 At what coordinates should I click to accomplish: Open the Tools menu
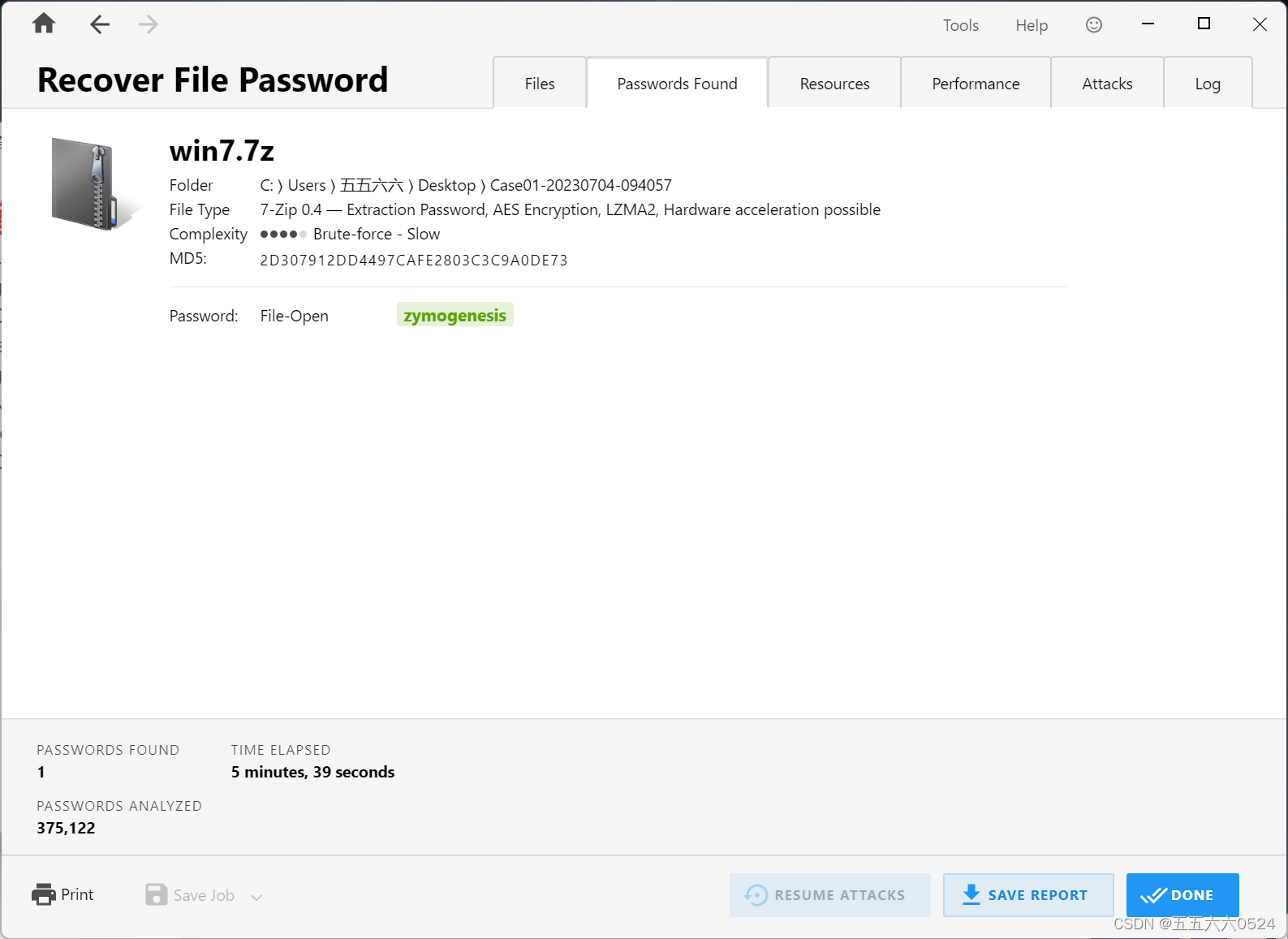[960, 25]
